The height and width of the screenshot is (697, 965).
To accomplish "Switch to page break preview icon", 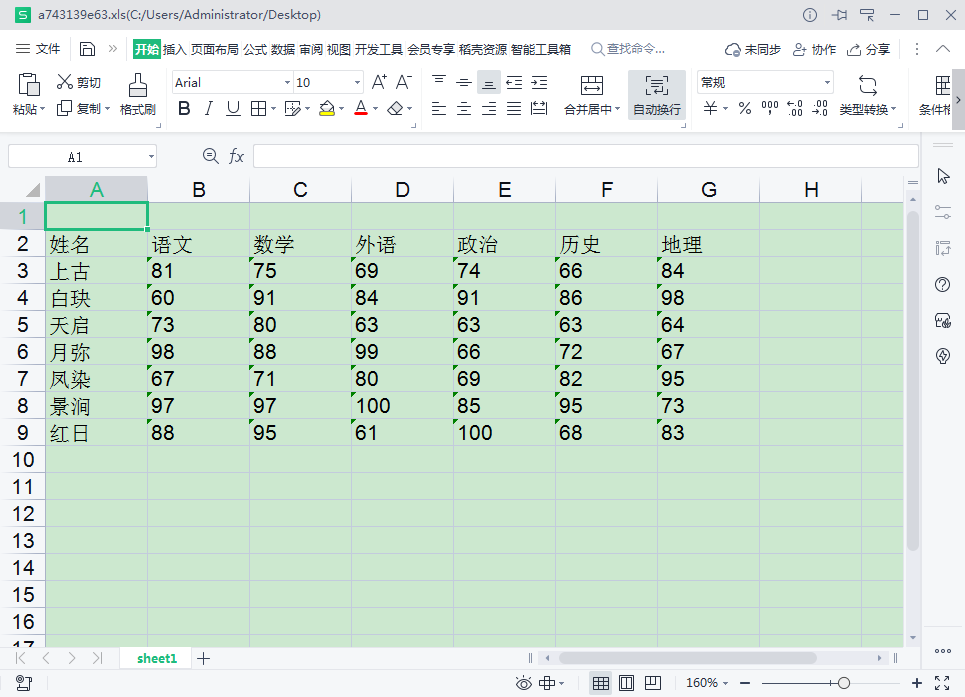I will 652,683.
